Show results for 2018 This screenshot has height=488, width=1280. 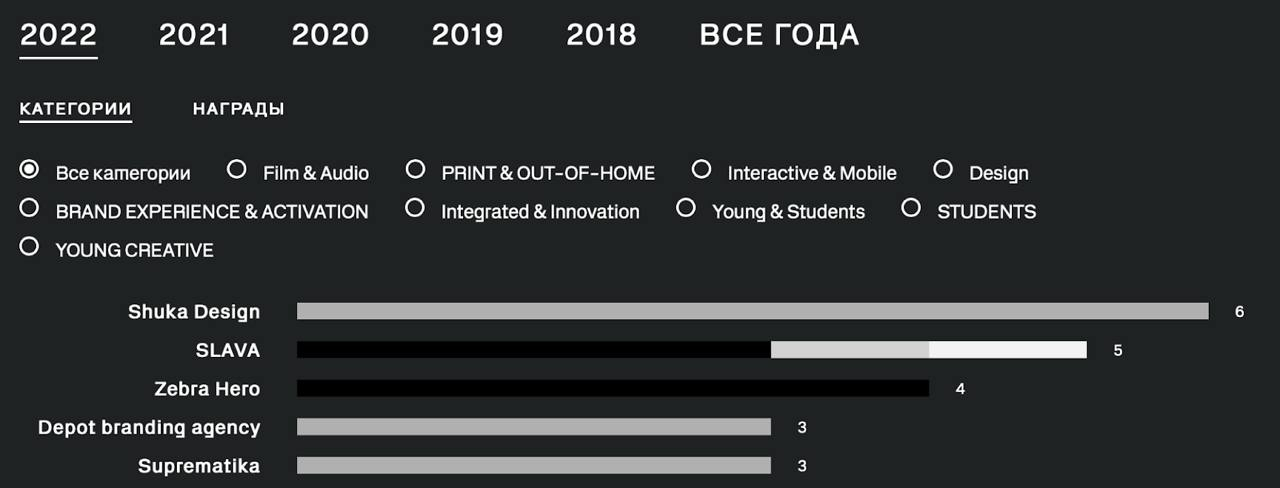click(x=601, y=35)
